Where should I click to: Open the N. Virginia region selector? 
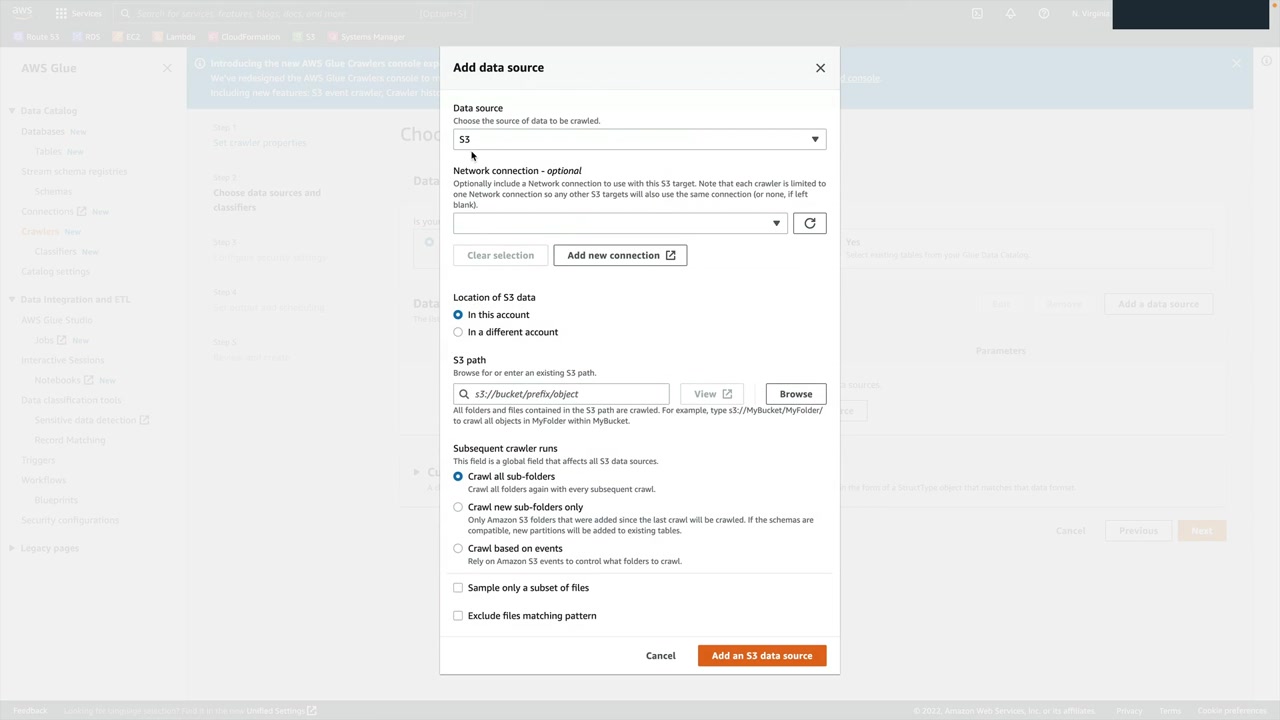(x=1090, y=13)
